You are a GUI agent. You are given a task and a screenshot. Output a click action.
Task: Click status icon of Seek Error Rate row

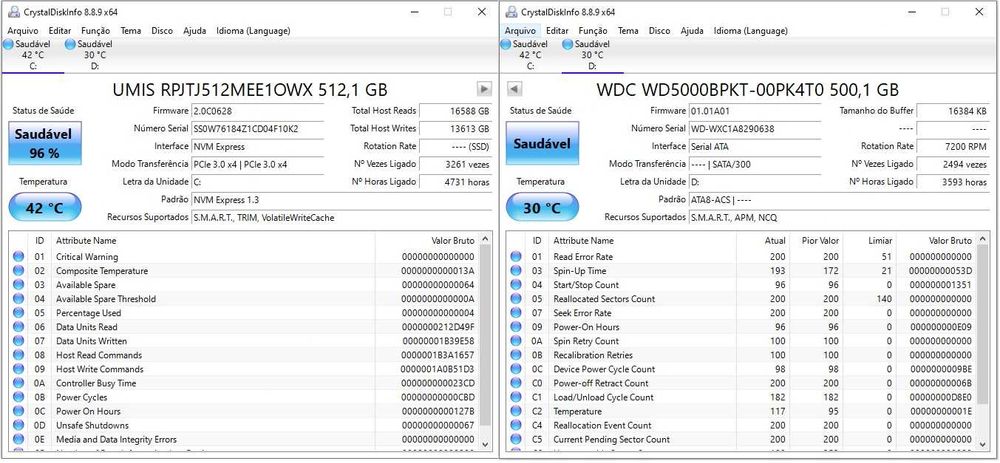point(516,313)
